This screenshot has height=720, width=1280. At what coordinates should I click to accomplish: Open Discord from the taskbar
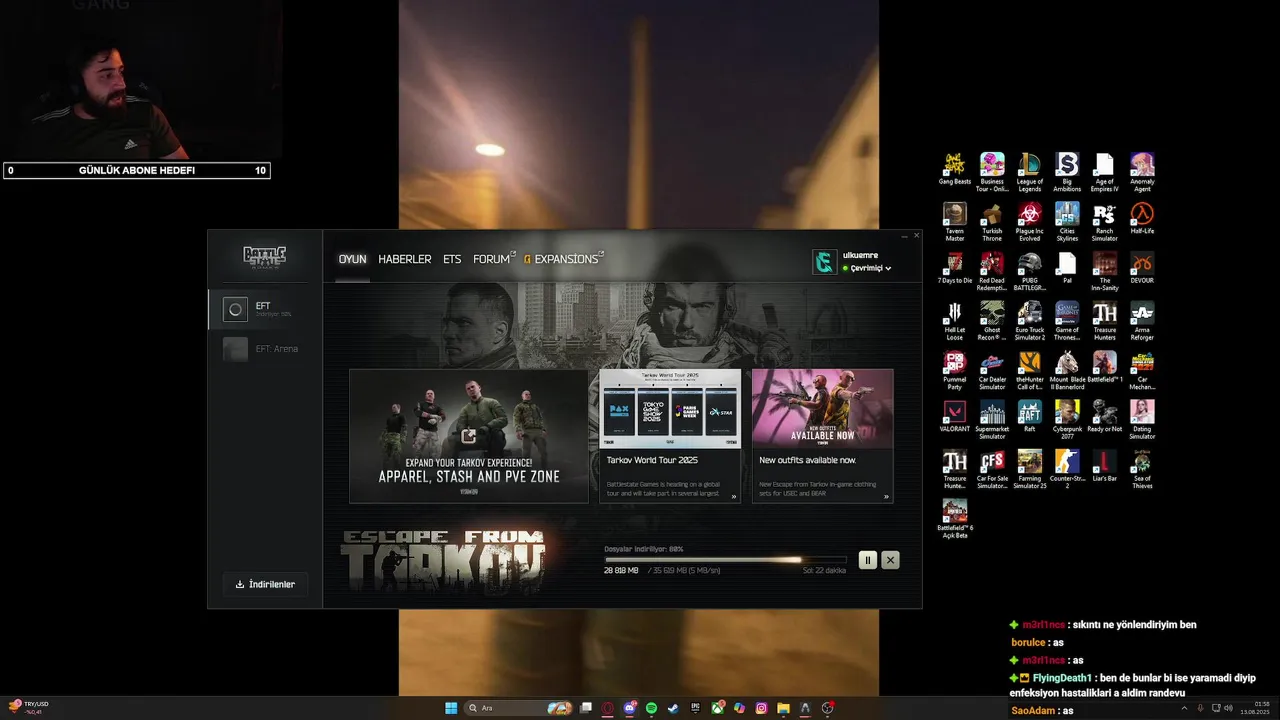630,708
